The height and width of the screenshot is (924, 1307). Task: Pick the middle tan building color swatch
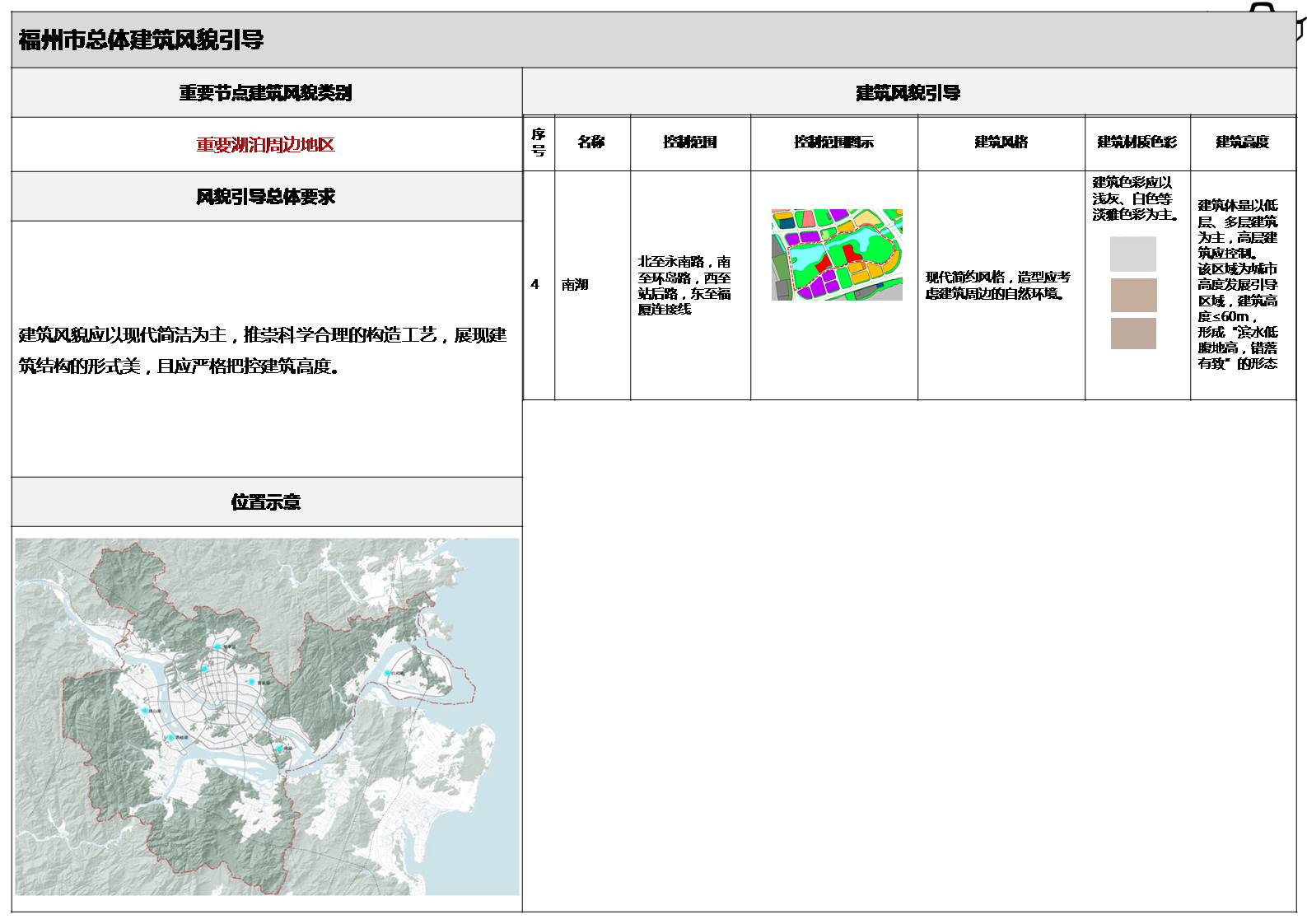[1132, 295]
